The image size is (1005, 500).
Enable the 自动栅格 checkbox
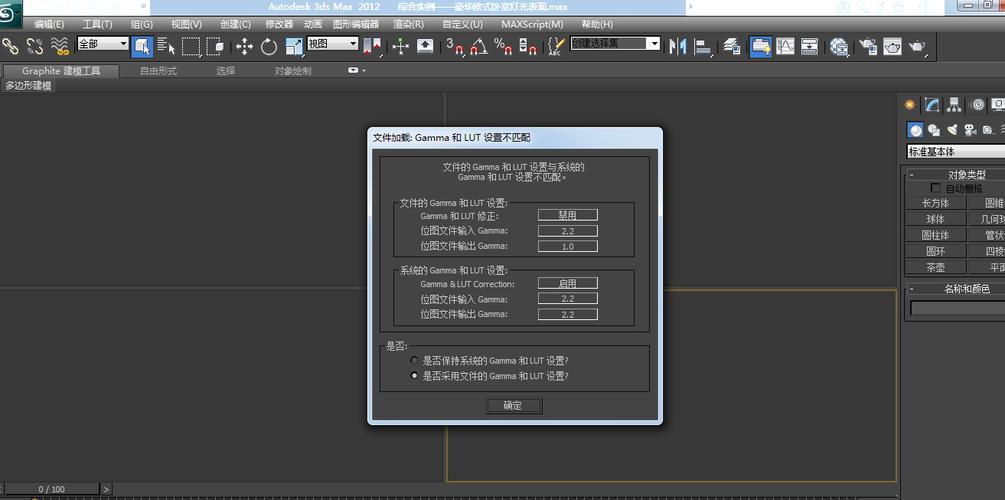click(936, 188)
